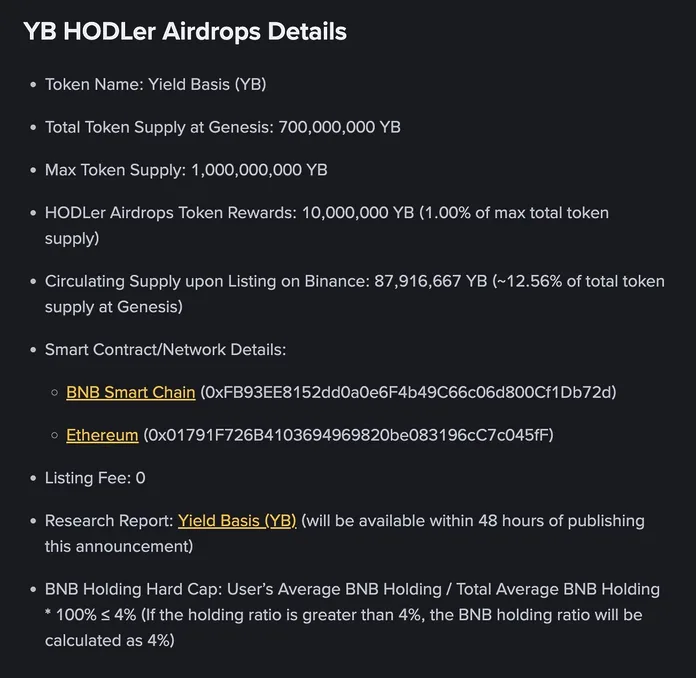The width and height of the screenshot is (696, 678).
Task: Open the BNB Smart Chain link
Action: pyautogui.click(x=130, y=392)
